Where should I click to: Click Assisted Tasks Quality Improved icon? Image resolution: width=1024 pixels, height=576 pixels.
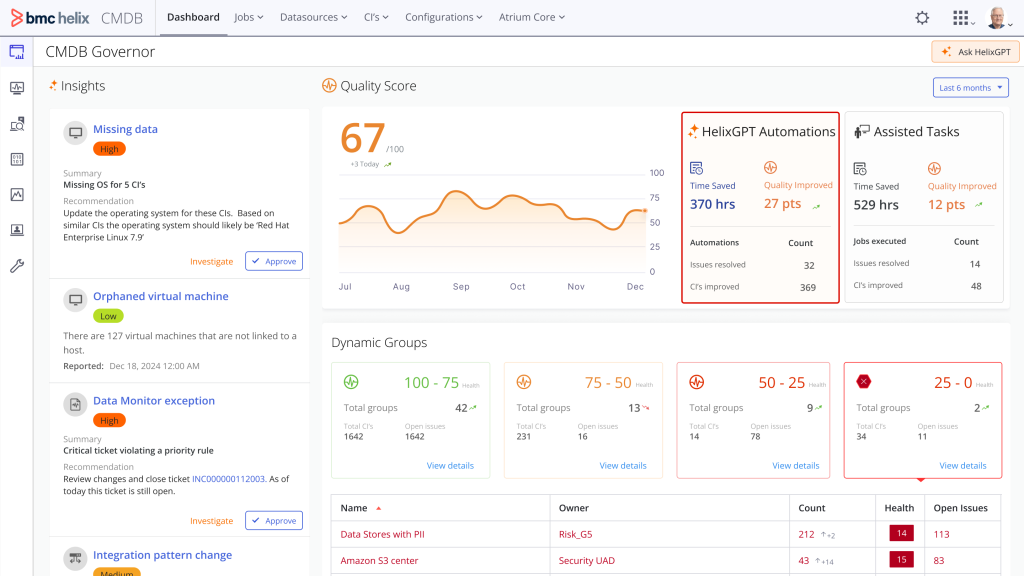click(x=935, y=168)
